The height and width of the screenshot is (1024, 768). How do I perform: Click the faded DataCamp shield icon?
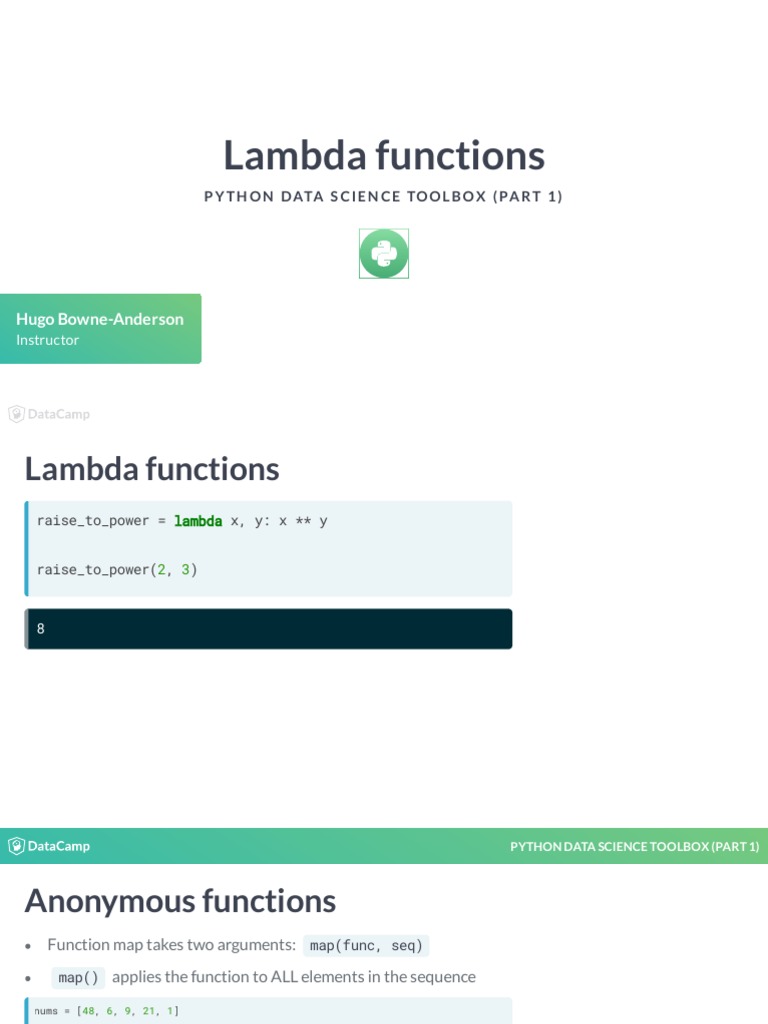16,414
